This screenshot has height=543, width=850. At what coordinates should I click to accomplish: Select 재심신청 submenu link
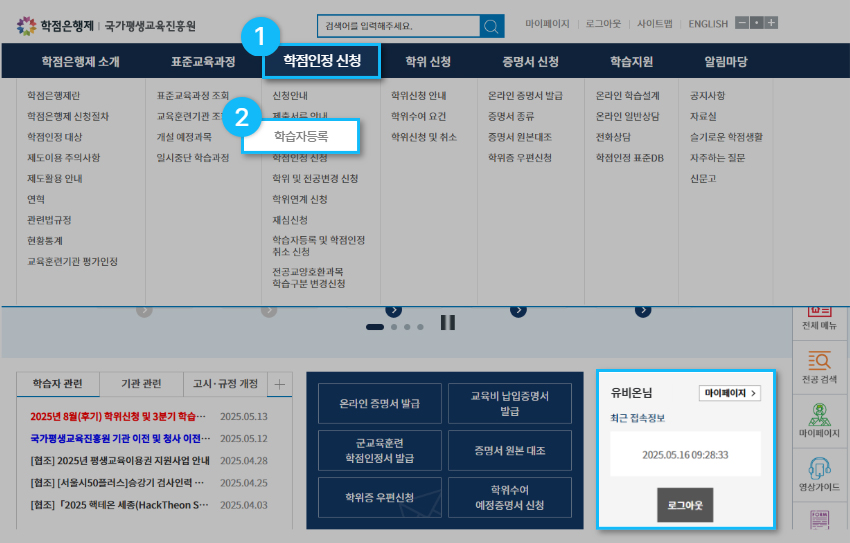coord(290,219)
